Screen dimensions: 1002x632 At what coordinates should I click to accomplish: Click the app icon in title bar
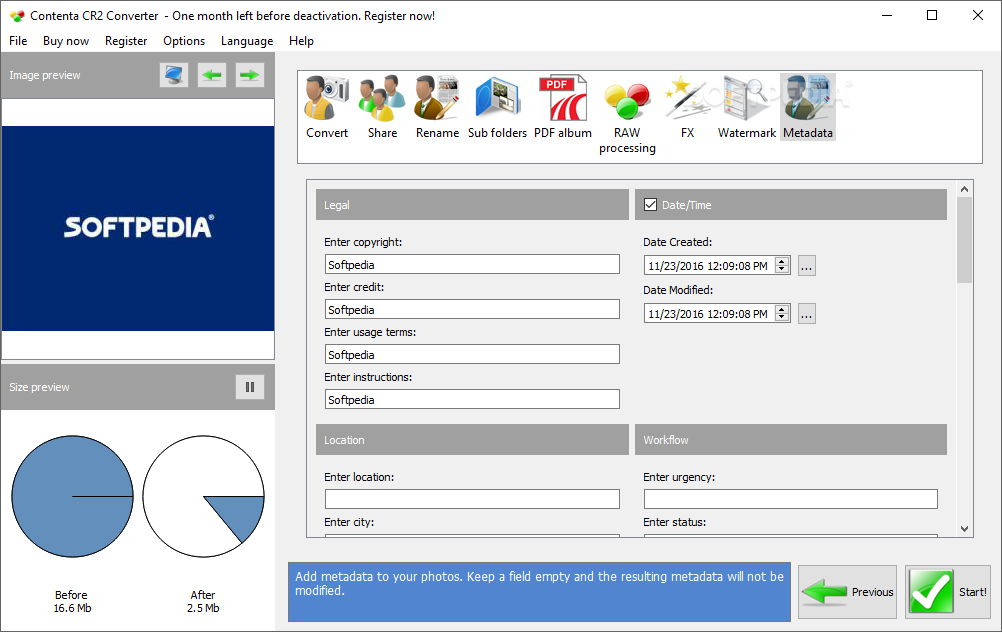coord(17,16)
